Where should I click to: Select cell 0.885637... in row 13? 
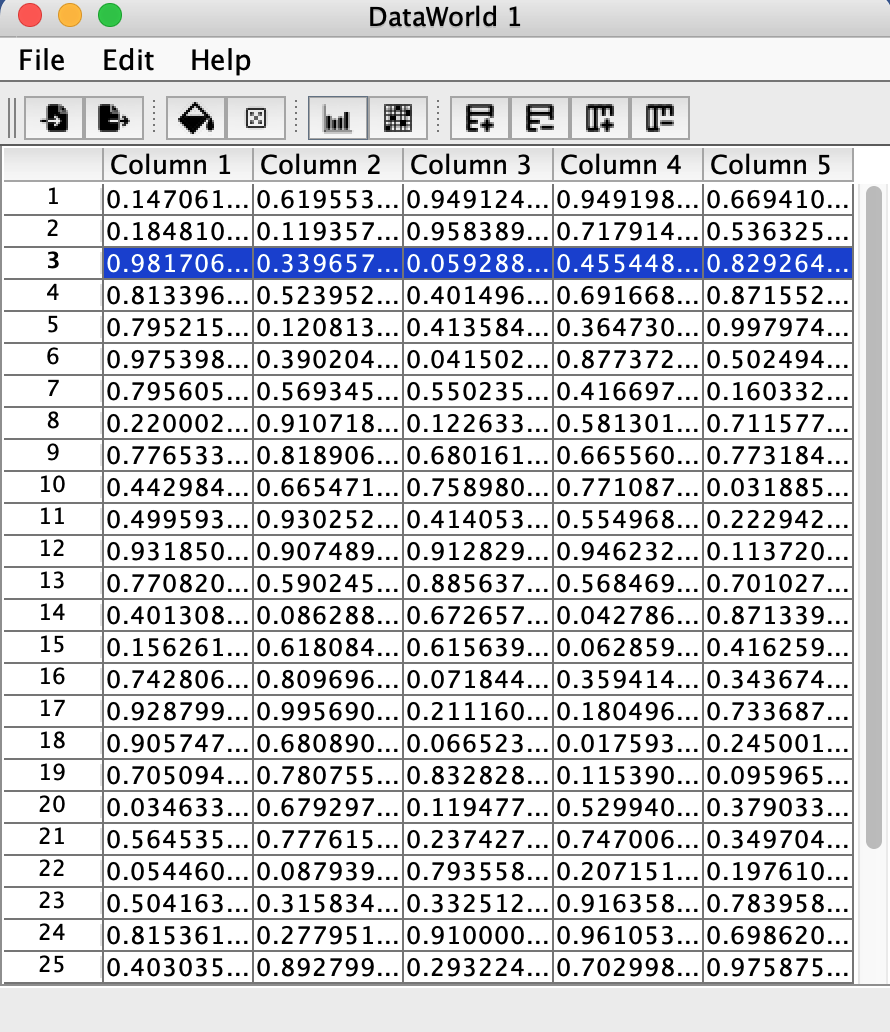(x=478, y=584)
